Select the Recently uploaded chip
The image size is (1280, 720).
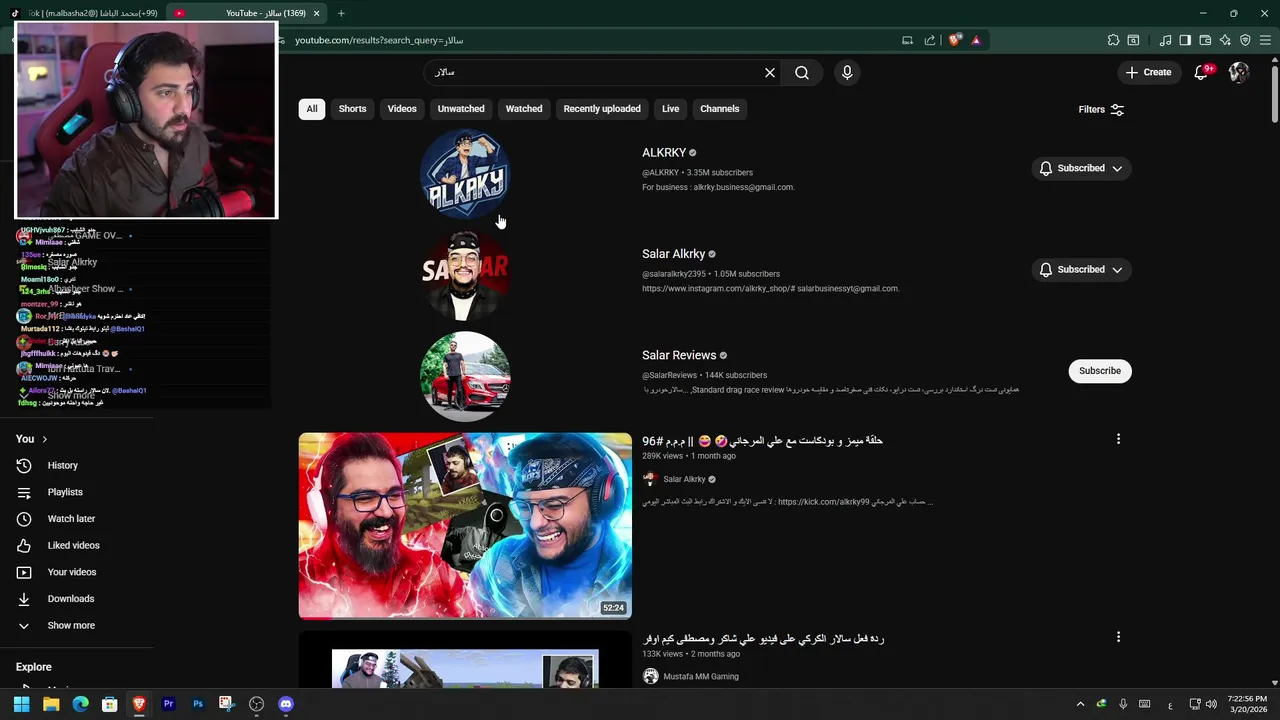click(x=602, y=109)
